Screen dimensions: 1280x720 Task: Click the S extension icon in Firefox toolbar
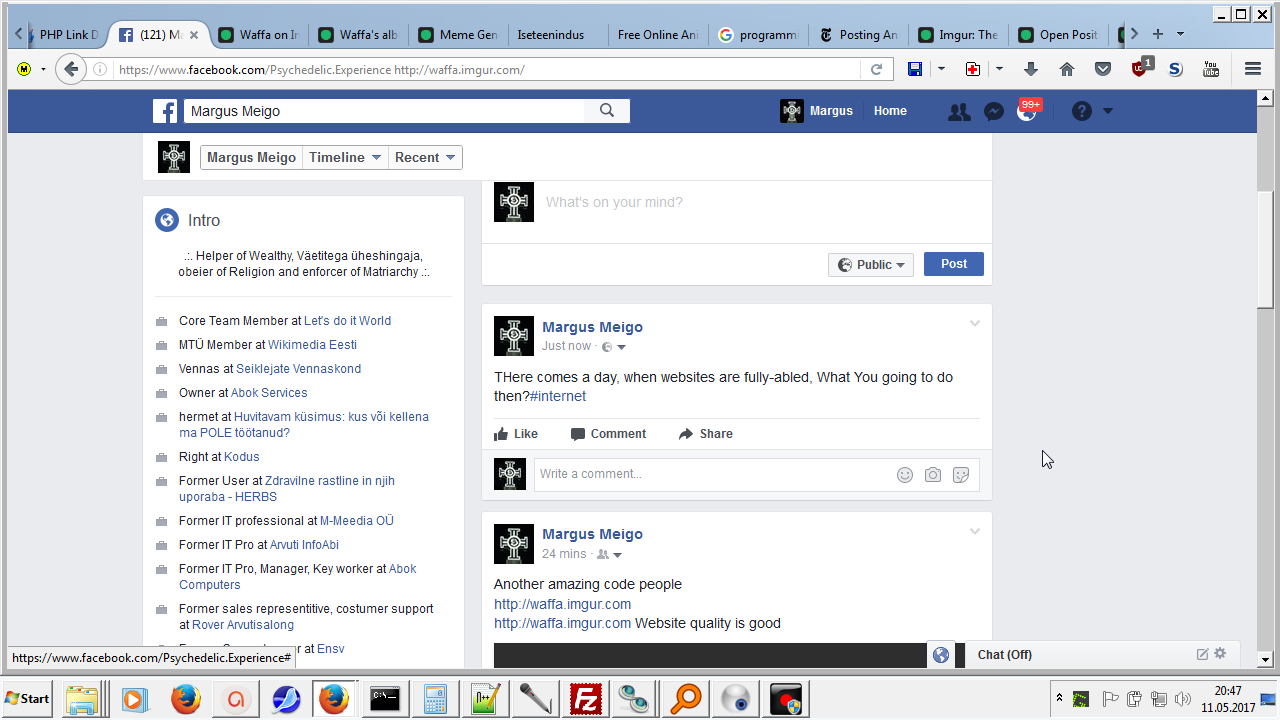click(x=1175, y=69)
